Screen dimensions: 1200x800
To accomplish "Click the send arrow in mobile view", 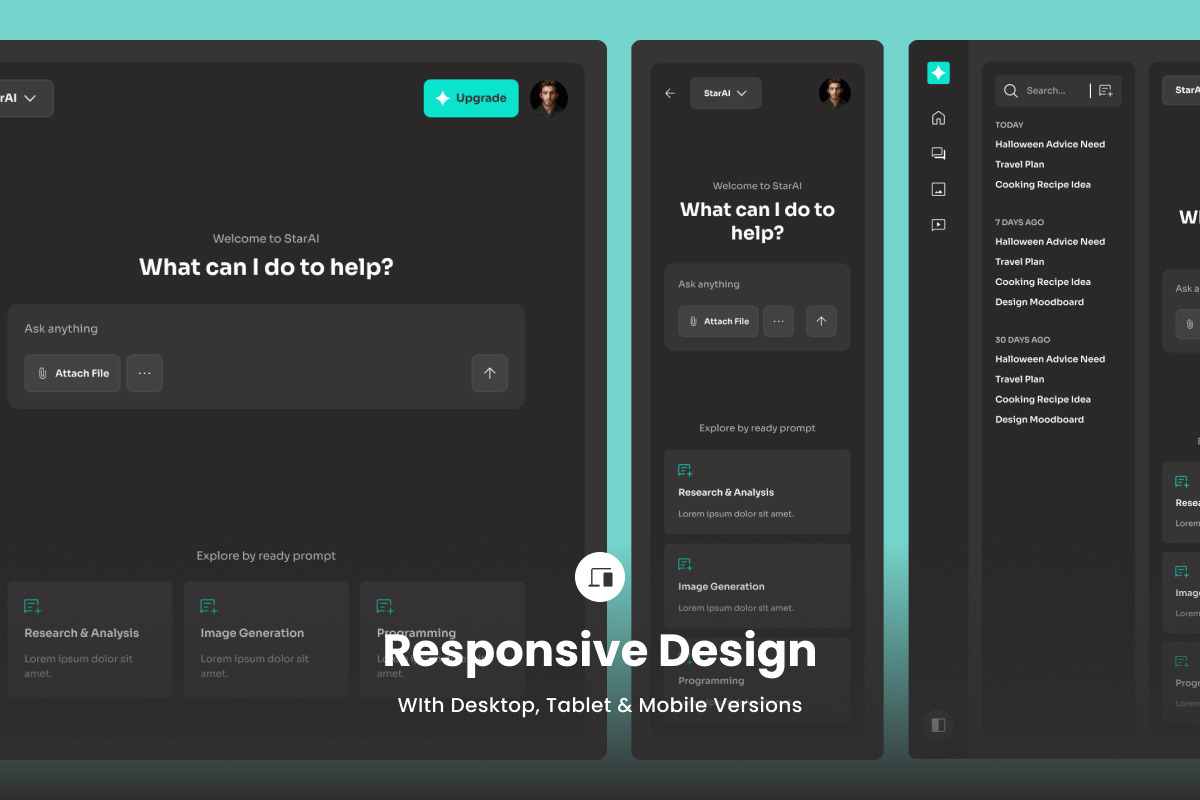I will point(821,321).
